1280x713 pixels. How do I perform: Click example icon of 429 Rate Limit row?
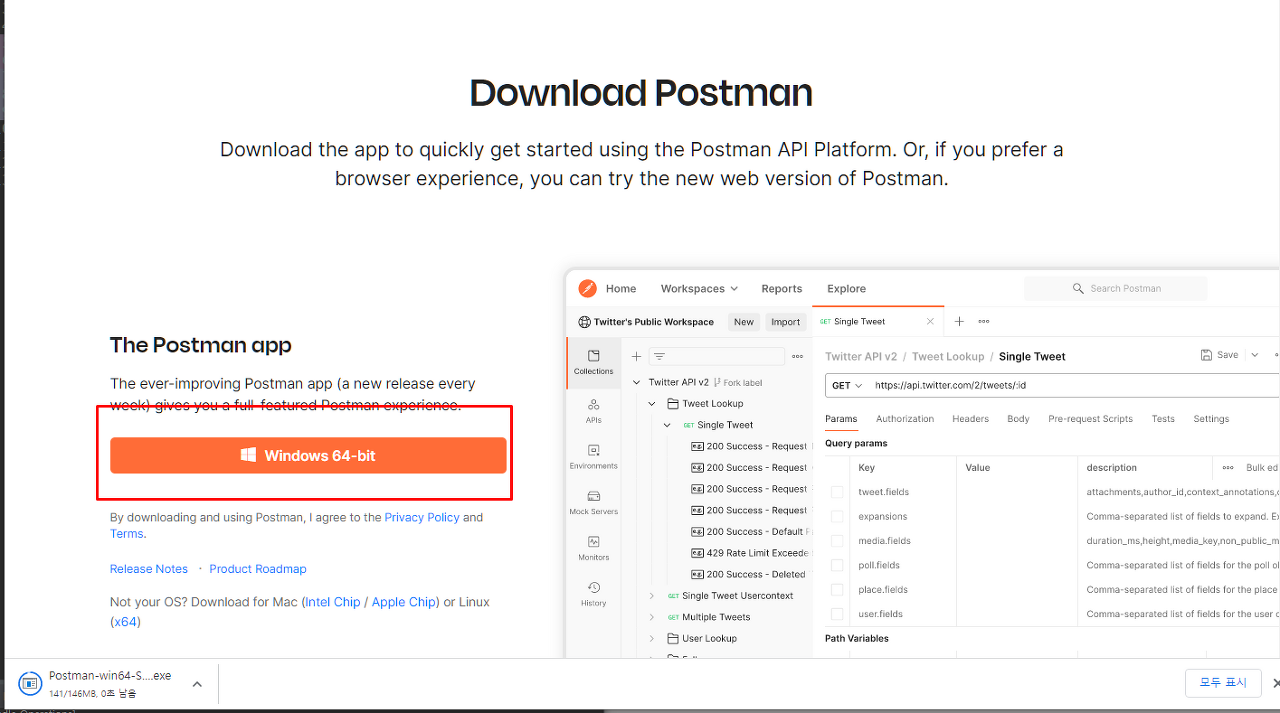coord(697,553)
